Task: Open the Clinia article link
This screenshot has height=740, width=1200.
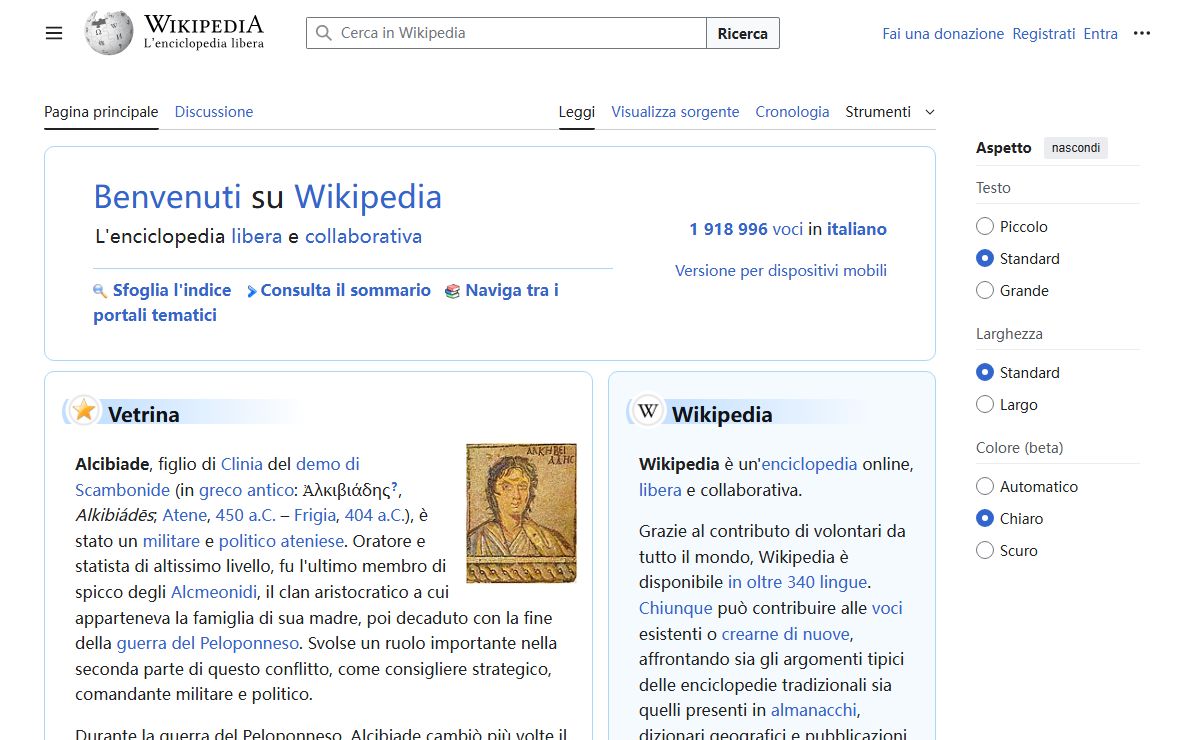Action: click(242, 464)
